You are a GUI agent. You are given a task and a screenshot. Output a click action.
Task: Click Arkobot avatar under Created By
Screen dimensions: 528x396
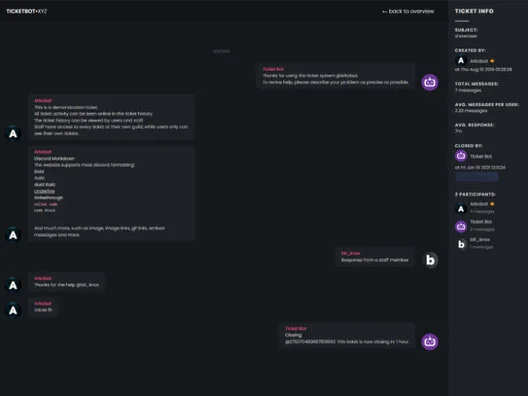pos(461,61)
